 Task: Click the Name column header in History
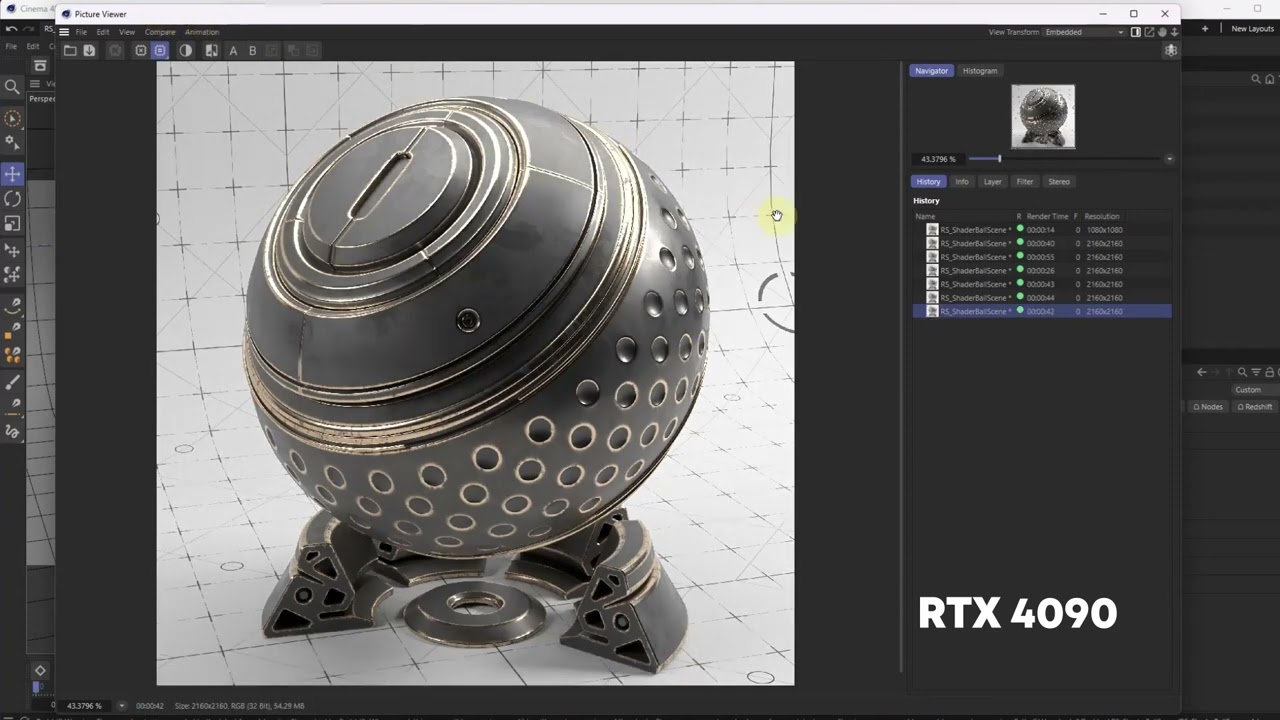[x=926, y=216]
